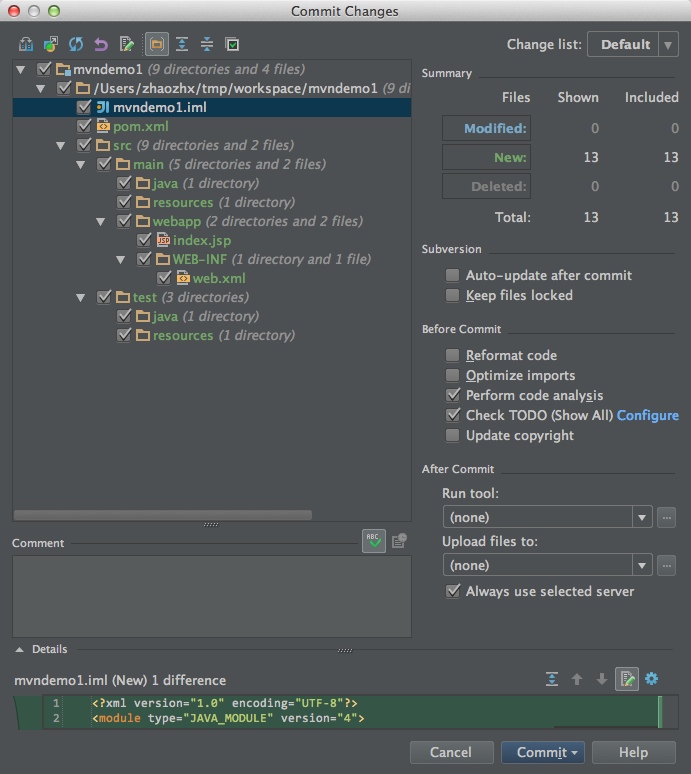Click edit source icon in Details
Image resolution: width=691 pixels, height=774 pixels.
coord(627,679)
